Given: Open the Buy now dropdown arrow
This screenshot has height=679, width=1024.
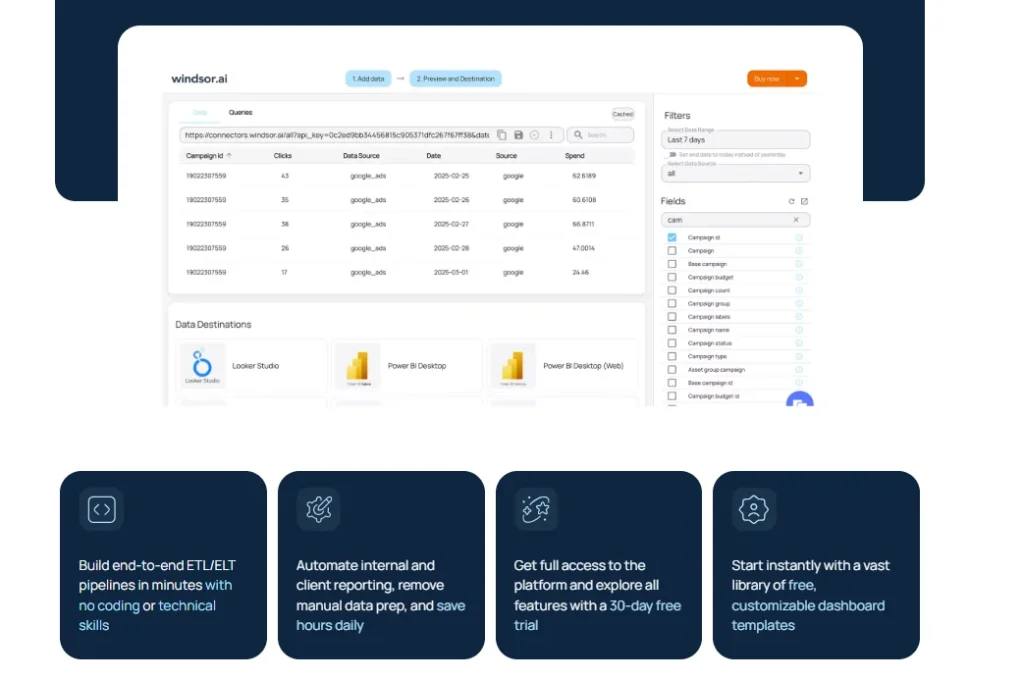Looking at the screenshot, I should (797, 78).
